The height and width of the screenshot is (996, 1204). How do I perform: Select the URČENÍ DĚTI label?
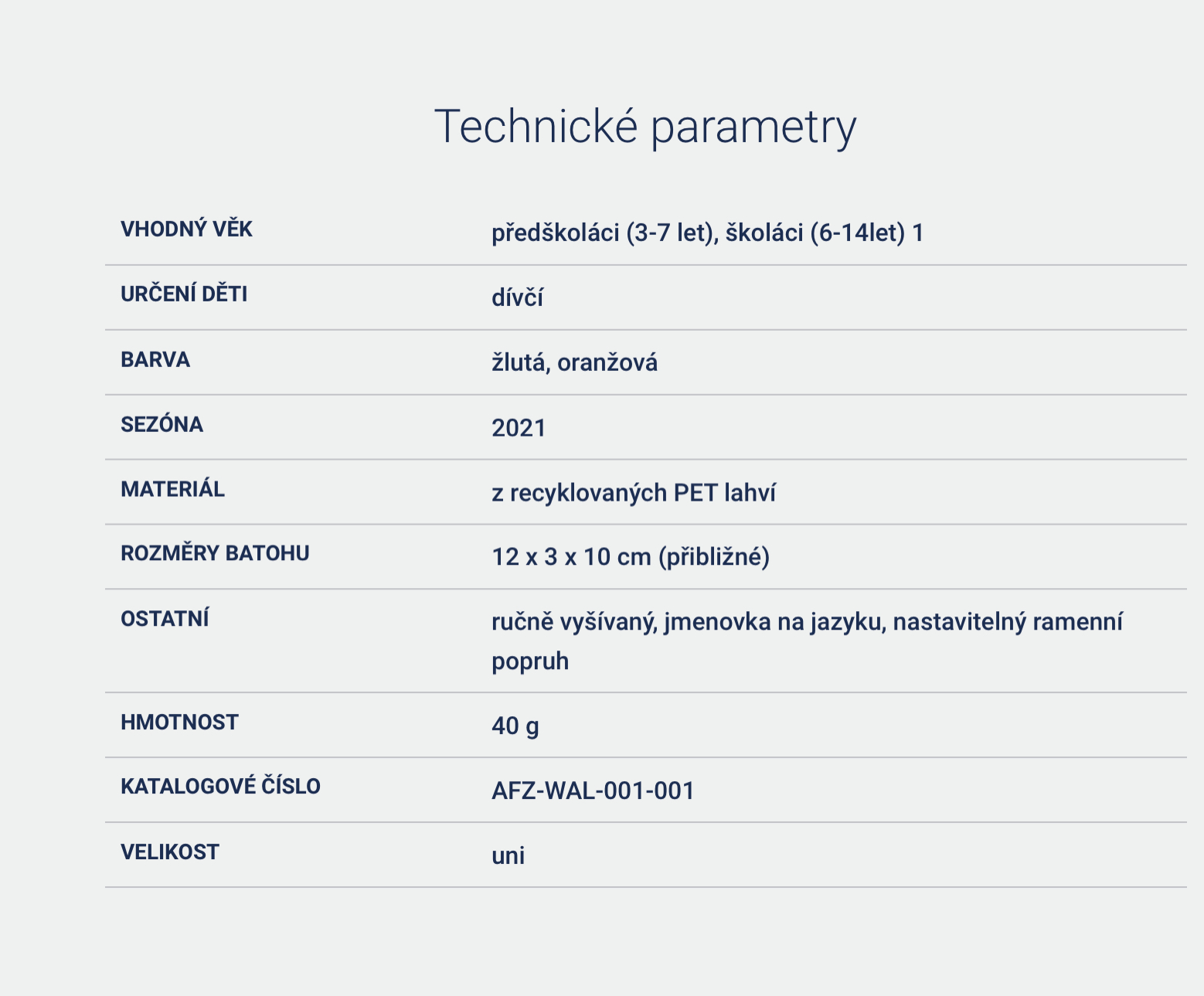(184, 294)
